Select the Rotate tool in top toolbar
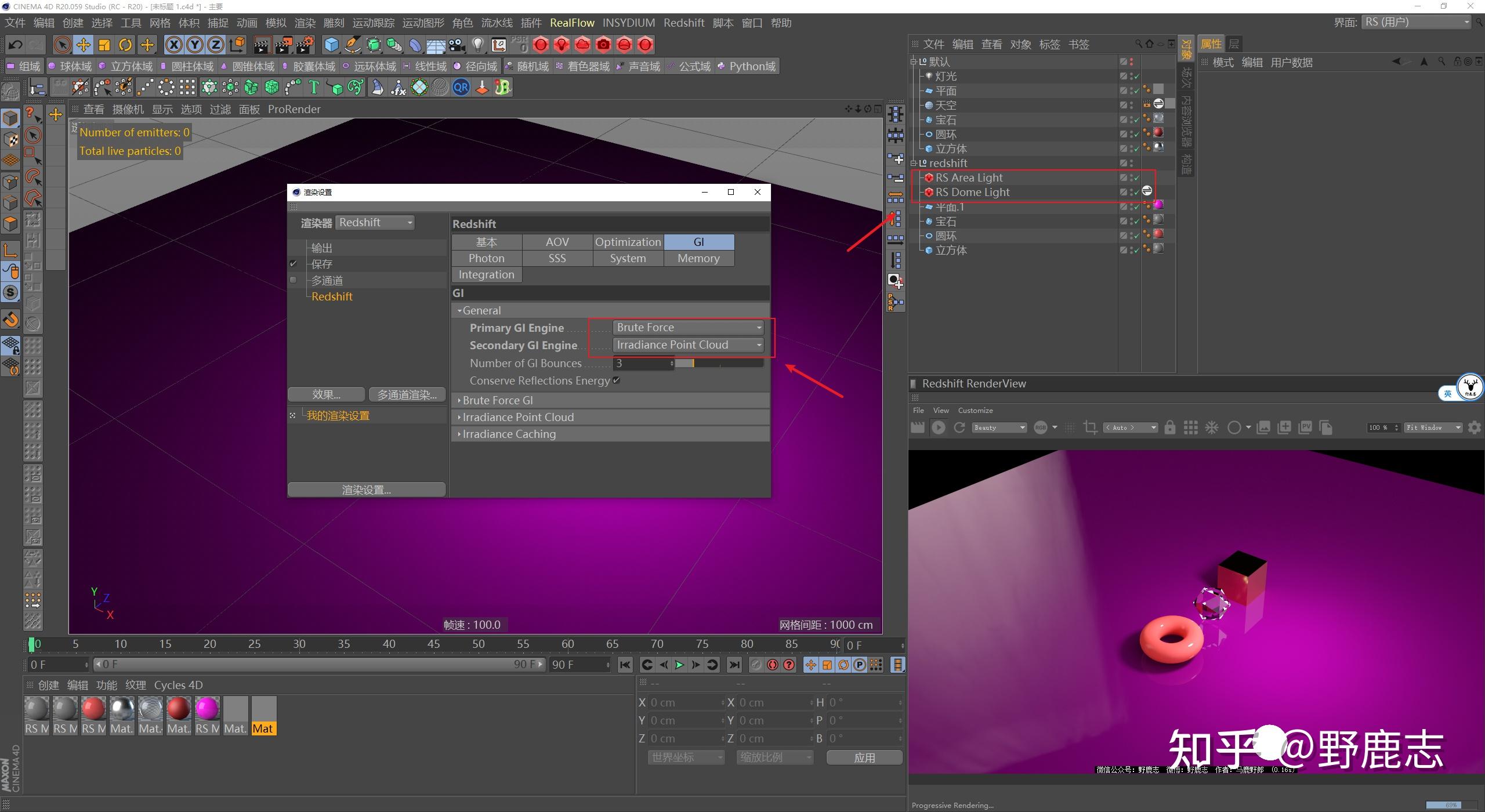 125,45
